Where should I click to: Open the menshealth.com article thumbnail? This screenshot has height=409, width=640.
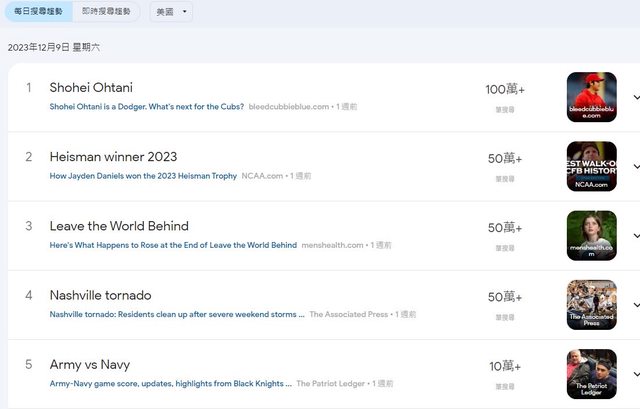[591, 235]
